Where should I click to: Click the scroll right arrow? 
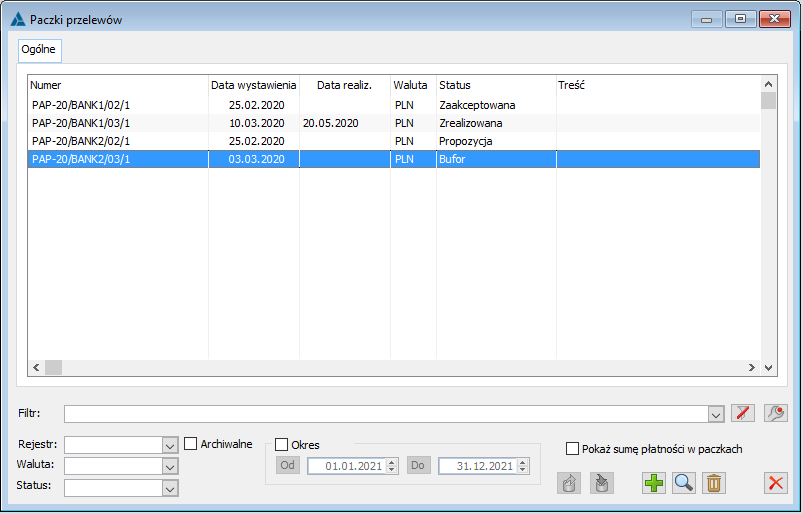click(751, 367)
